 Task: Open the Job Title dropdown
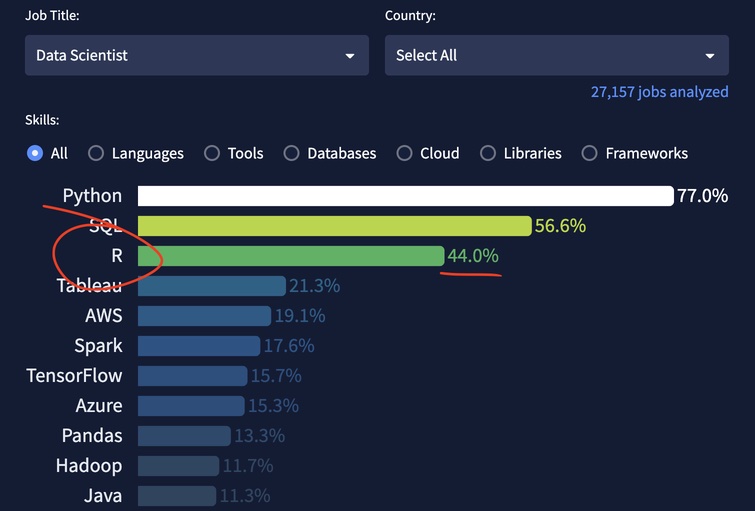pos(196,56)
